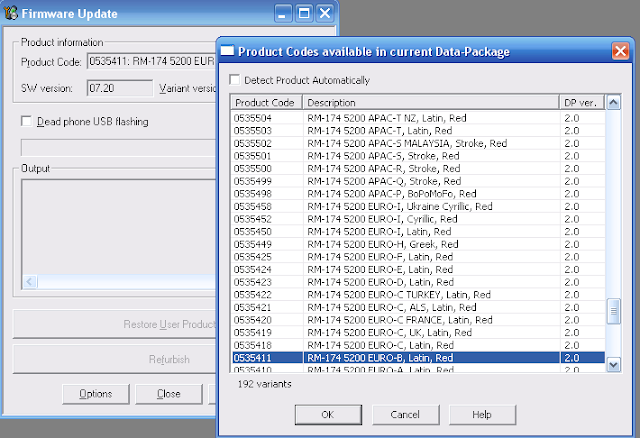Image resolution: width=640 pixels, height=438 pixels.
Task: Enable Detect Product Automatically checkbox
Action: pyautogui.click(x=235, y=80)
